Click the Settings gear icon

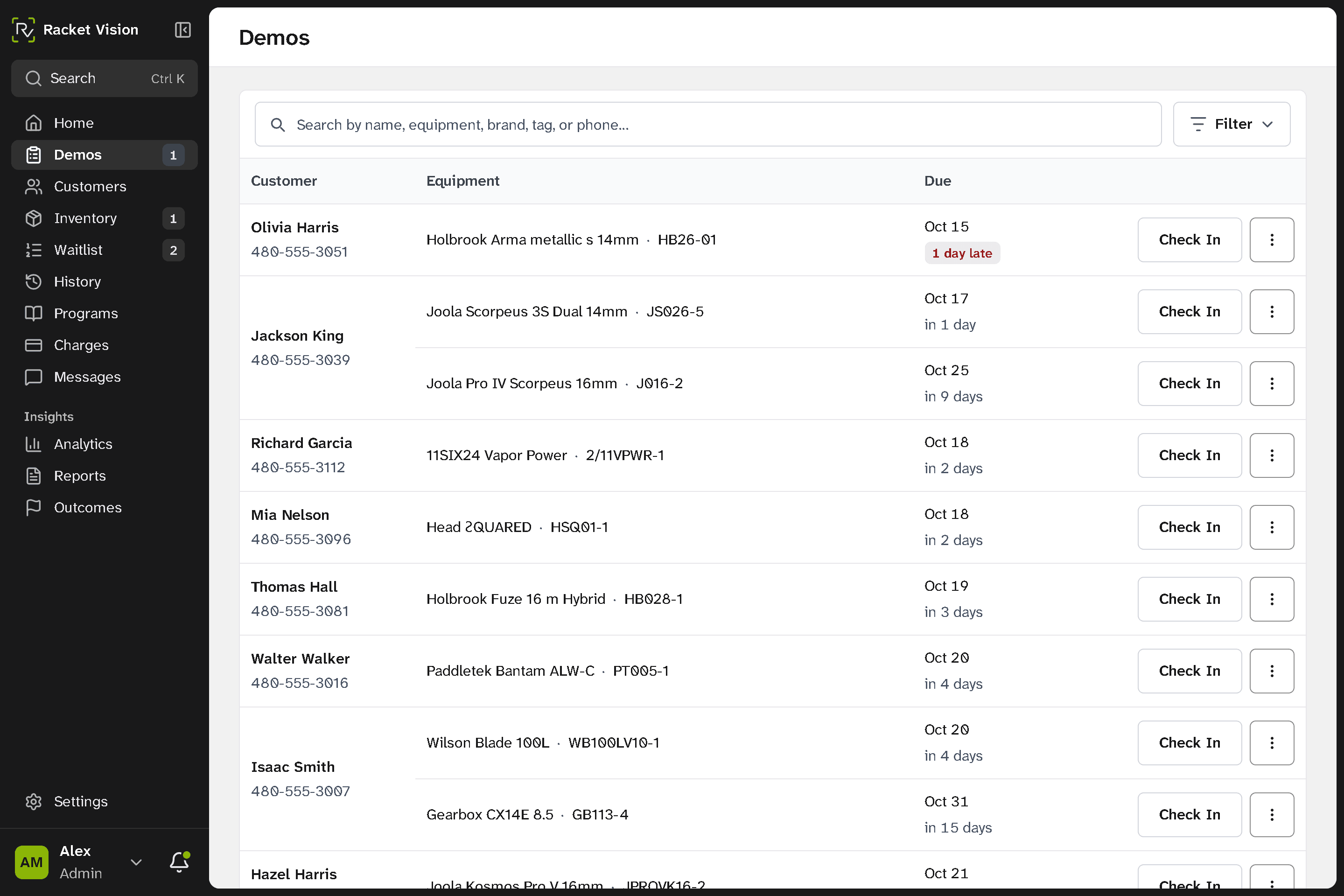(34, 802)
